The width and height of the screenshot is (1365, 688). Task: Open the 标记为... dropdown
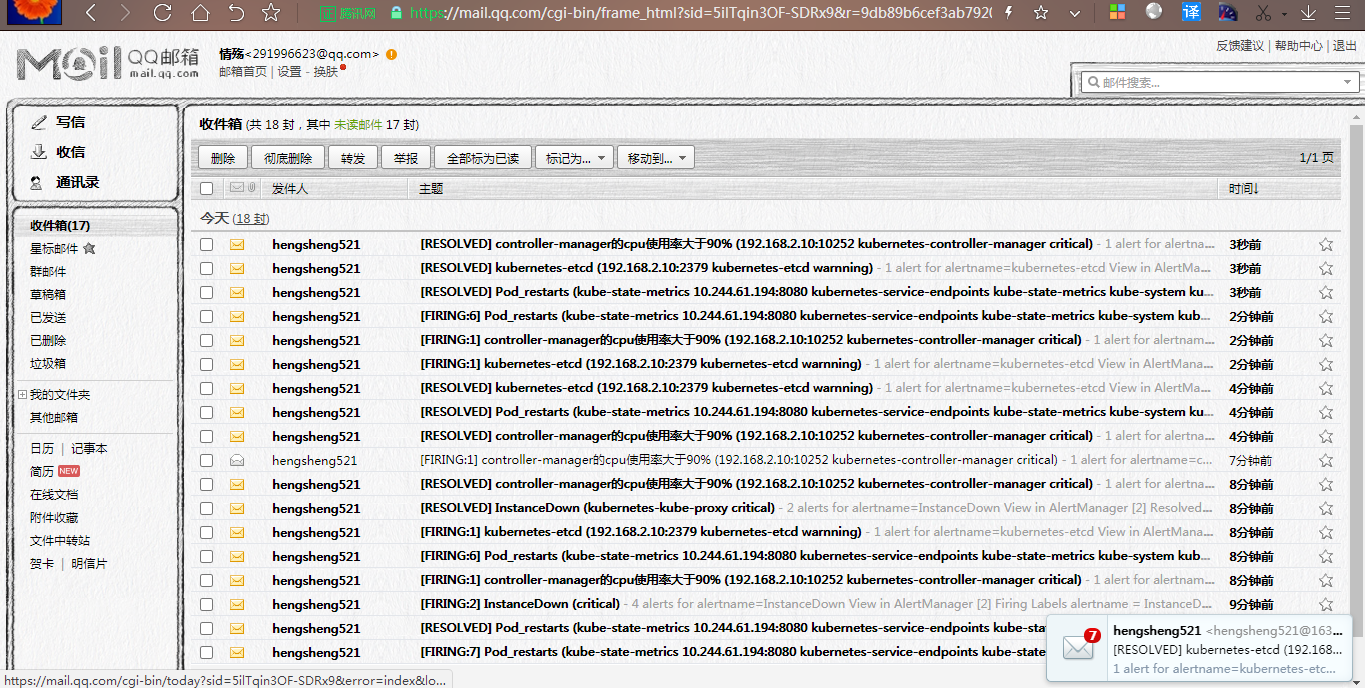tap(575, 158)
